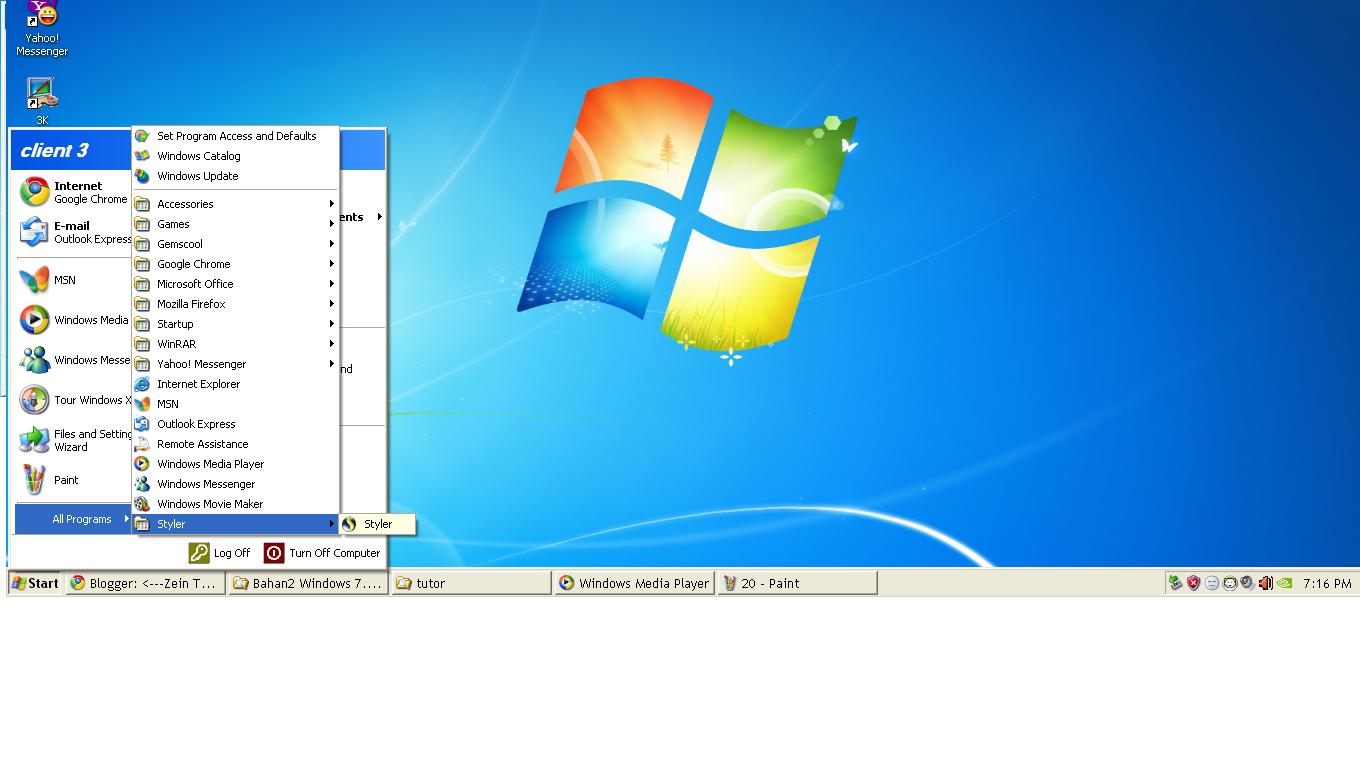Start Tour Windows XP
Screen dimensions: 1360x768
click(x=74, y=400)
